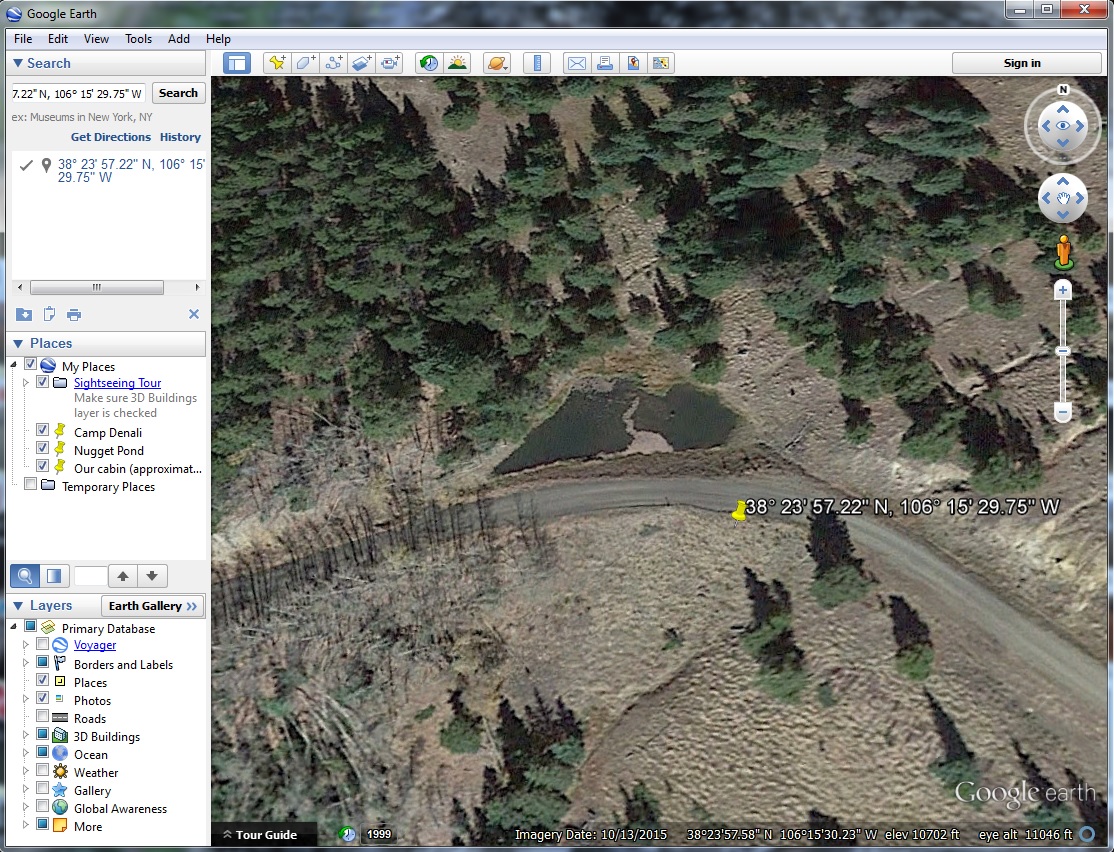Viewport: 1114px width, 852px height.
Task: Click the Places search magnifier button
Action: [x=25, y=576]
